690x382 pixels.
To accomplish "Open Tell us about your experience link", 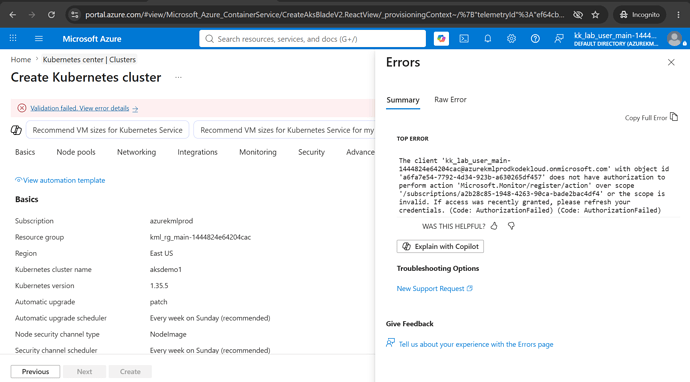I will [476, 344].
